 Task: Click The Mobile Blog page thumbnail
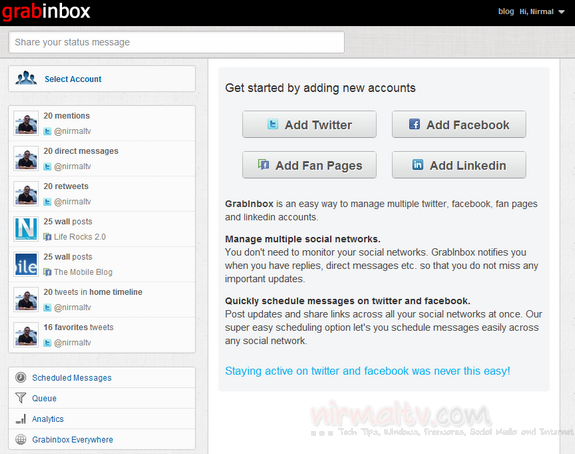pyautogui.click(x=26, y=264)
